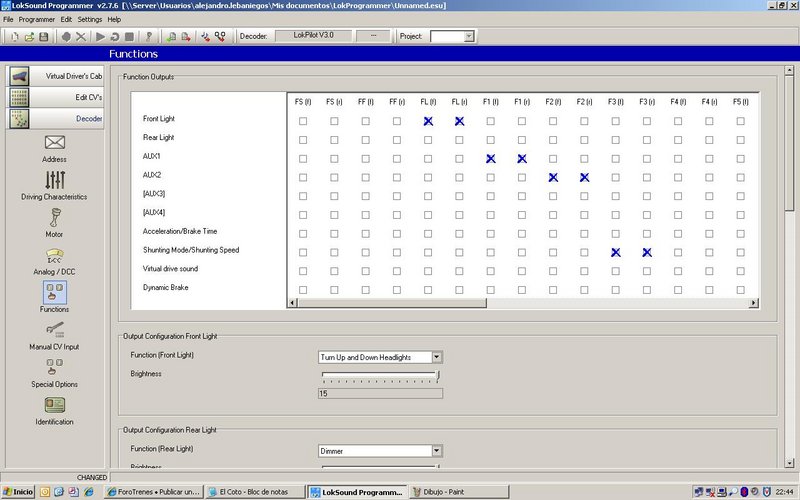This screenshot has width=800, height=500.
Task: Click the Open file toolbar icon
Action: [29, 37]
